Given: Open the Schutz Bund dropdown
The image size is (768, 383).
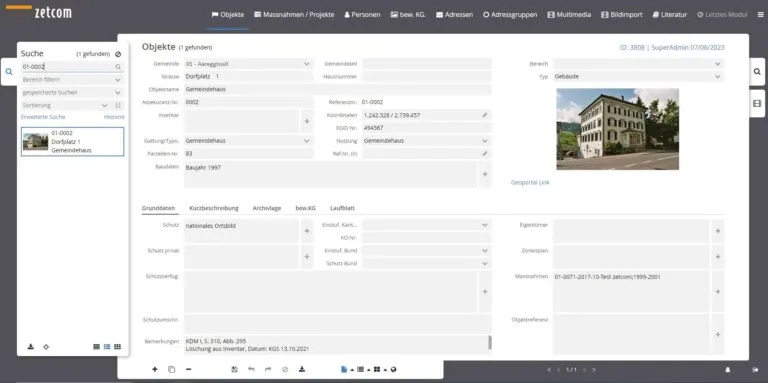Looking at the screenshot, I should 484,263.
